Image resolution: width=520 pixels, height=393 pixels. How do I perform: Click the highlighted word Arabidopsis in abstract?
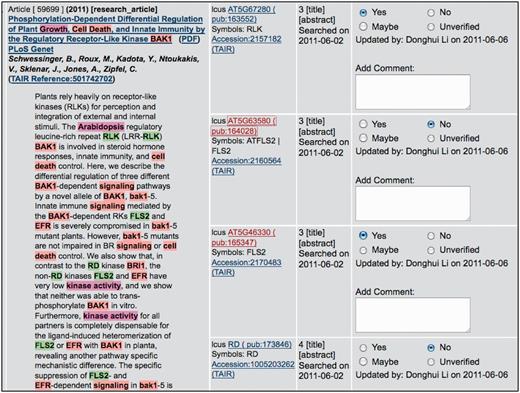[x=101, y=127]
